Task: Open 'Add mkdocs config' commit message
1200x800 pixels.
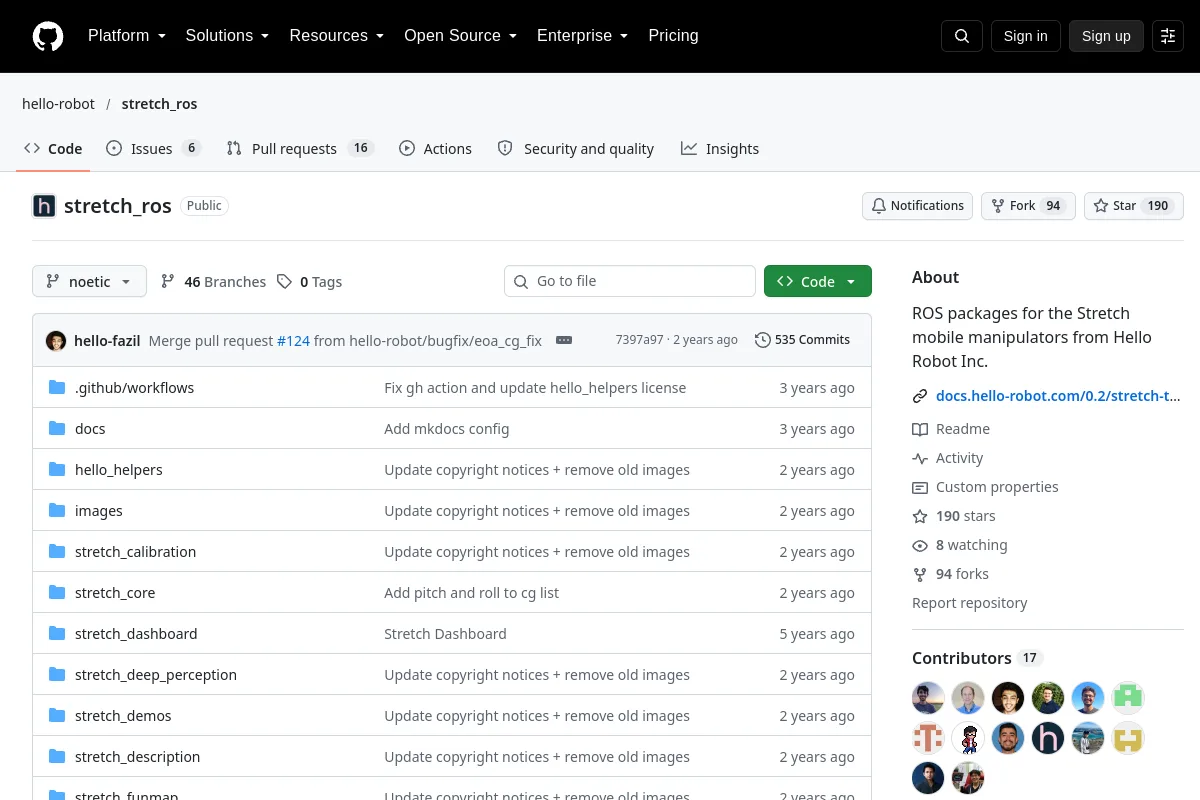Action: (447, 429)
